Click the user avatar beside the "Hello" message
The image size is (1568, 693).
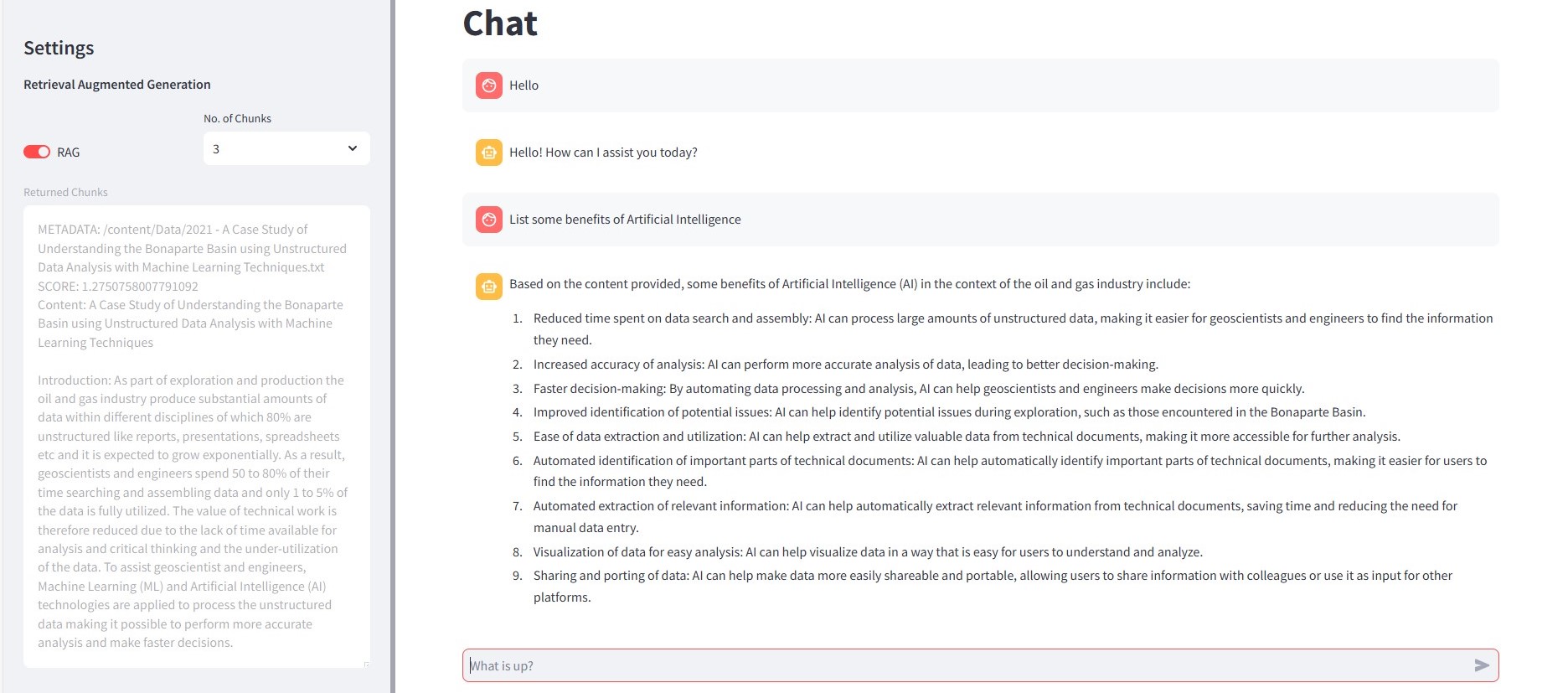pos(489,85)
